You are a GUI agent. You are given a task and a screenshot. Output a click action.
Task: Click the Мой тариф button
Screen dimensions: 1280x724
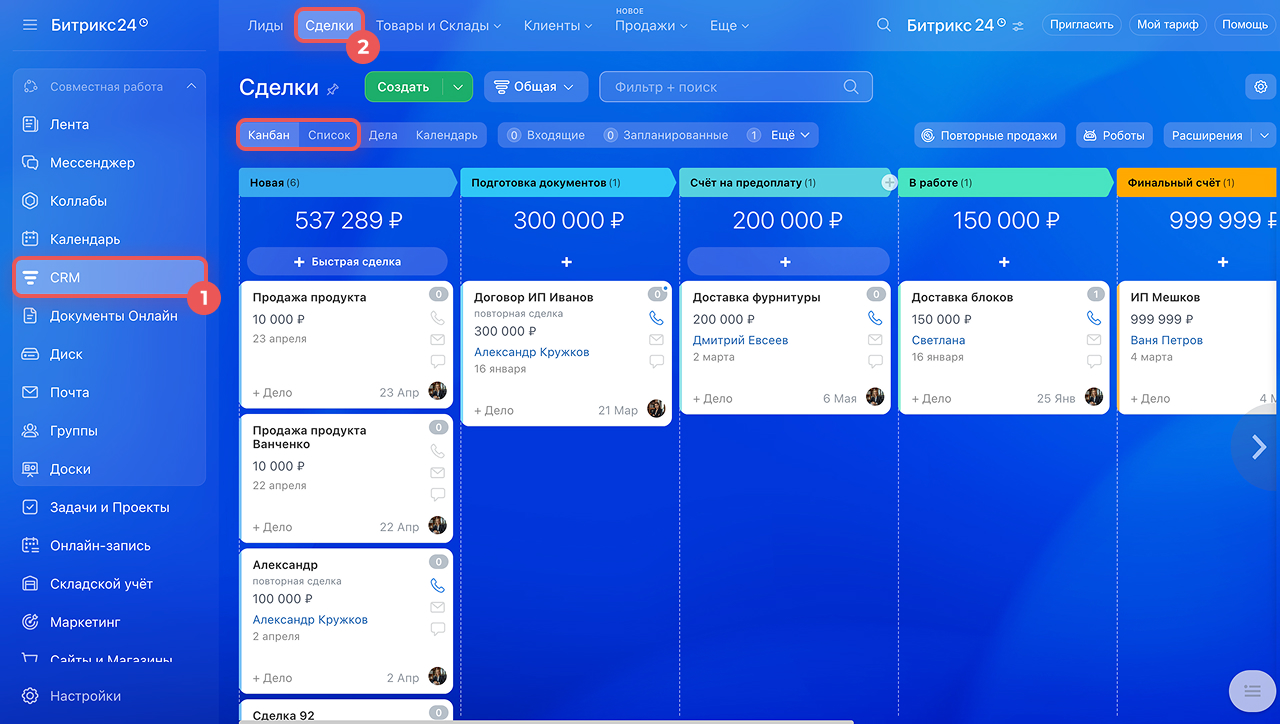tap(1168, 25)
